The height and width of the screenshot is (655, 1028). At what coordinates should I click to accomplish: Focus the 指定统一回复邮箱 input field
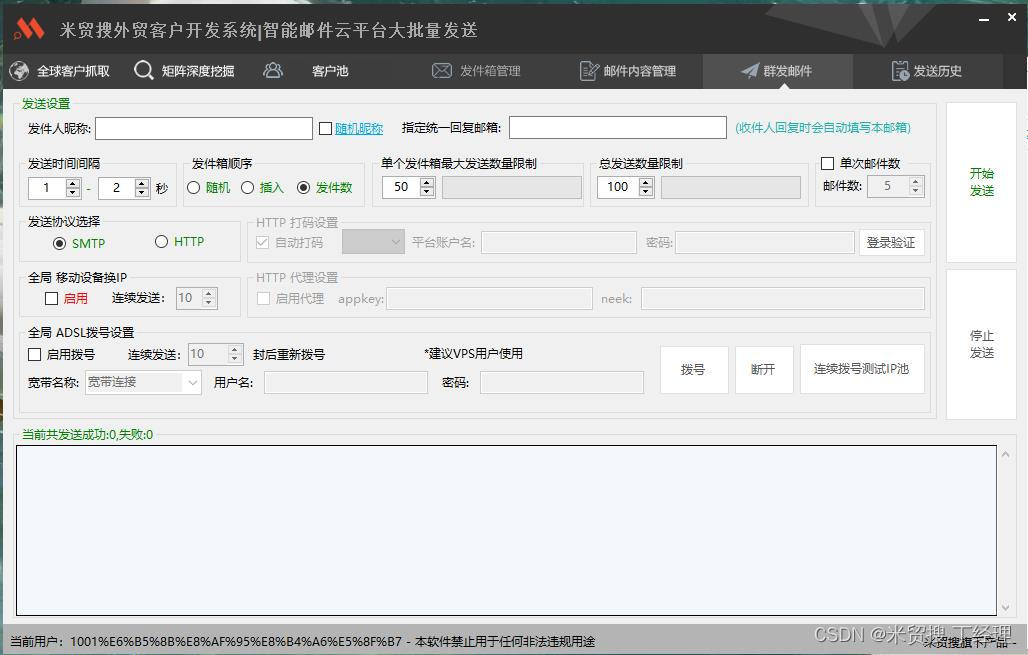pos(618,127)
